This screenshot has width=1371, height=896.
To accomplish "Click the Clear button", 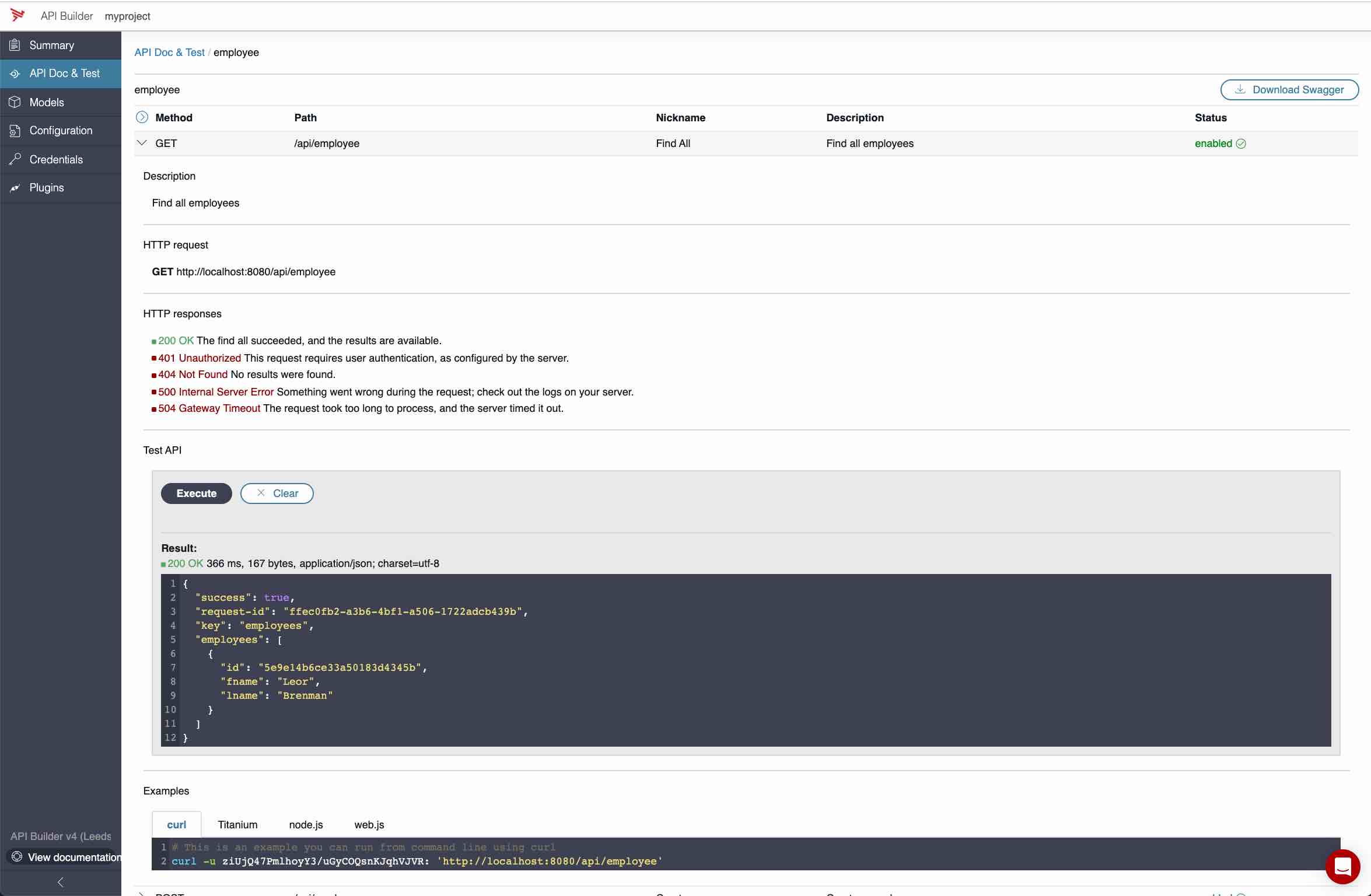I will click(277, 493).
